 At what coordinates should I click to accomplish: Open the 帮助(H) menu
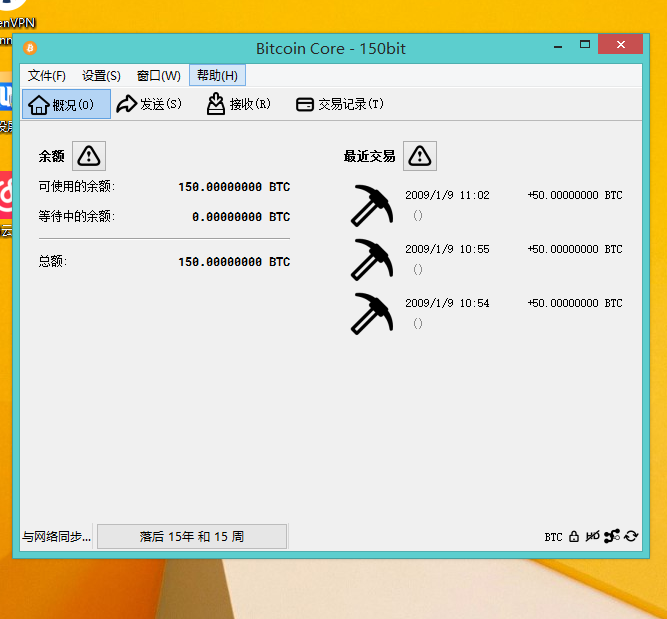pyautogui.click(x=217, y=76)
